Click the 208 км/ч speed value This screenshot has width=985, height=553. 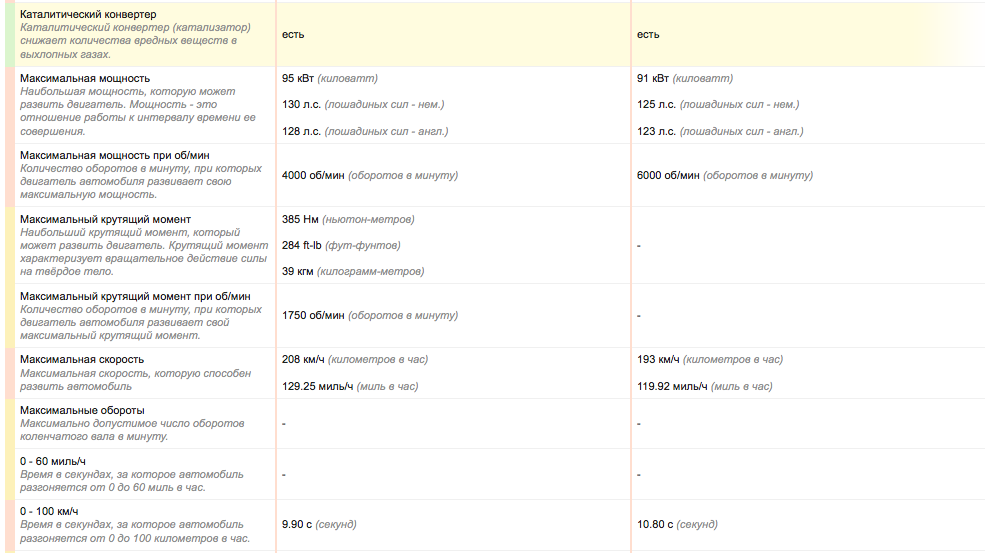(303, 359)
